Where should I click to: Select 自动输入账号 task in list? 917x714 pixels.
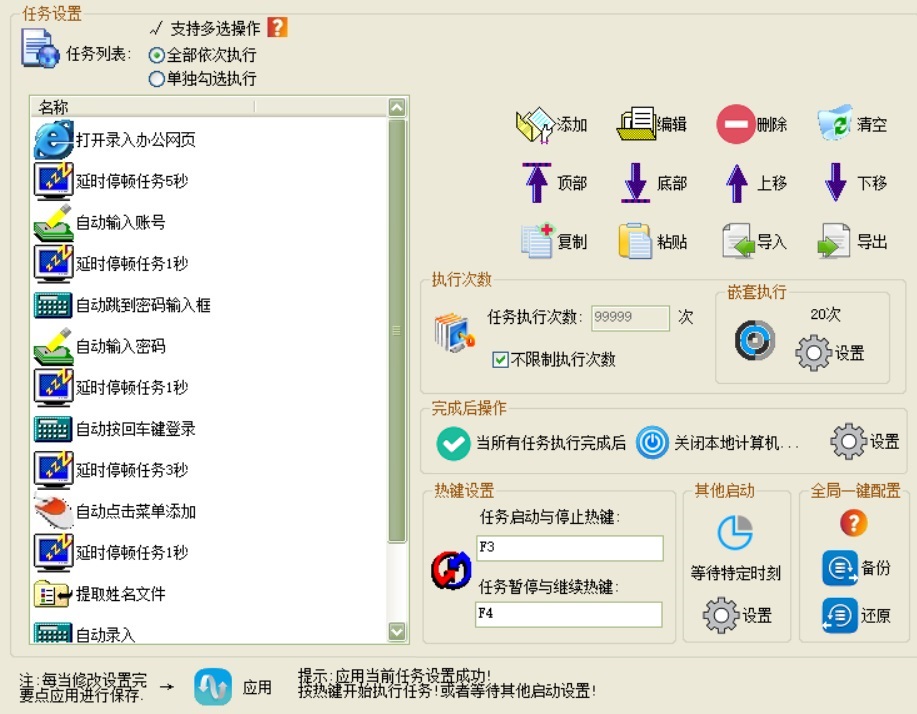[x=120, y=222]
